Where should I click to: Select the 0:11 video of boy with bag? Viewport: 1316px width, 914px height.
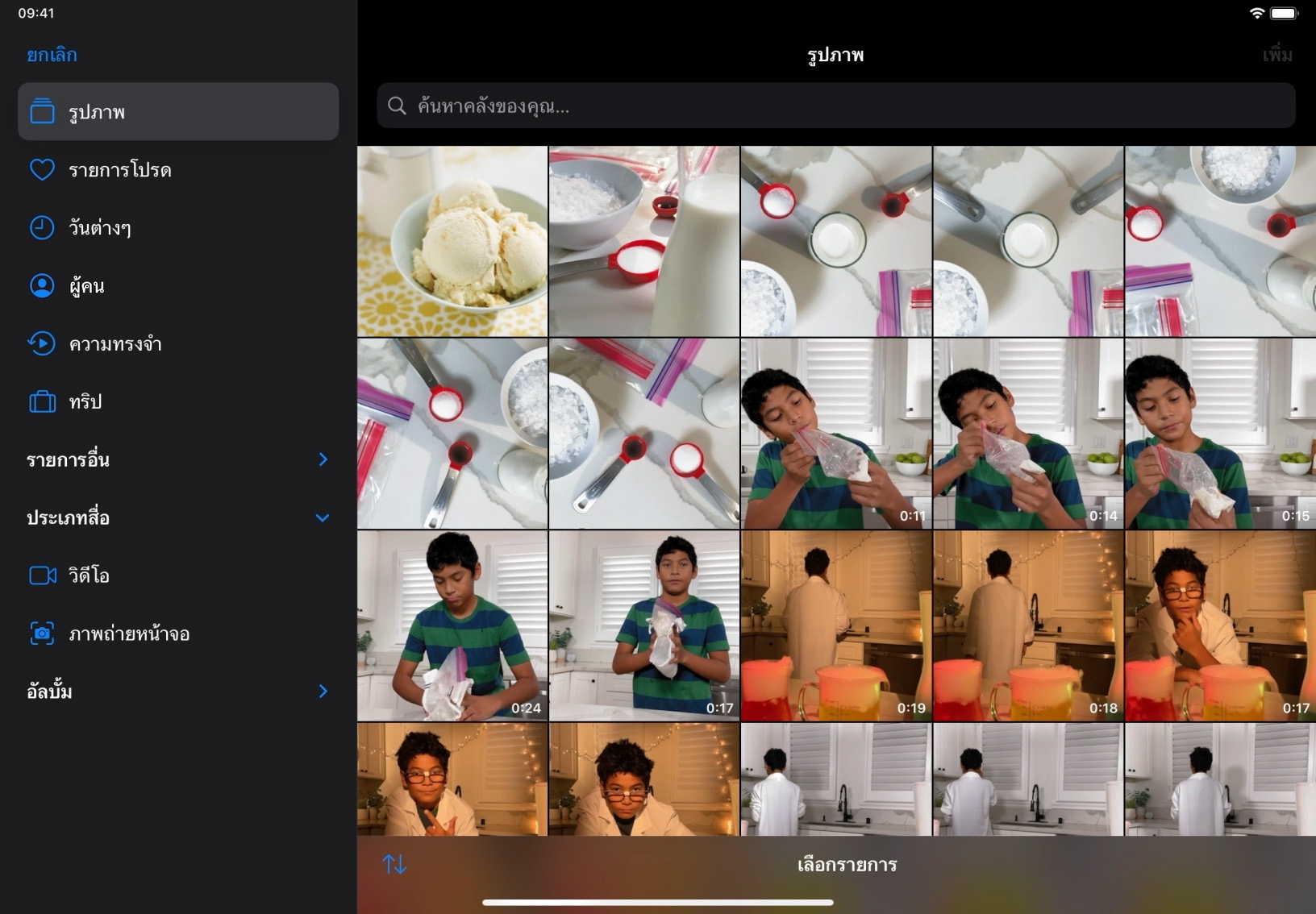point(835,434)
